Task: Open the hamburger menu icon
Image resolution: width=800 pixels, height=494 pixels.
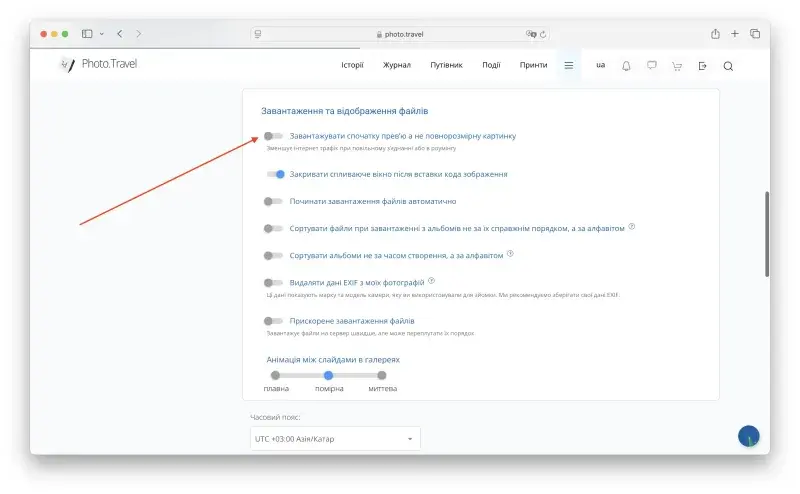Action: pyautogui.click(x=569, y=65)
